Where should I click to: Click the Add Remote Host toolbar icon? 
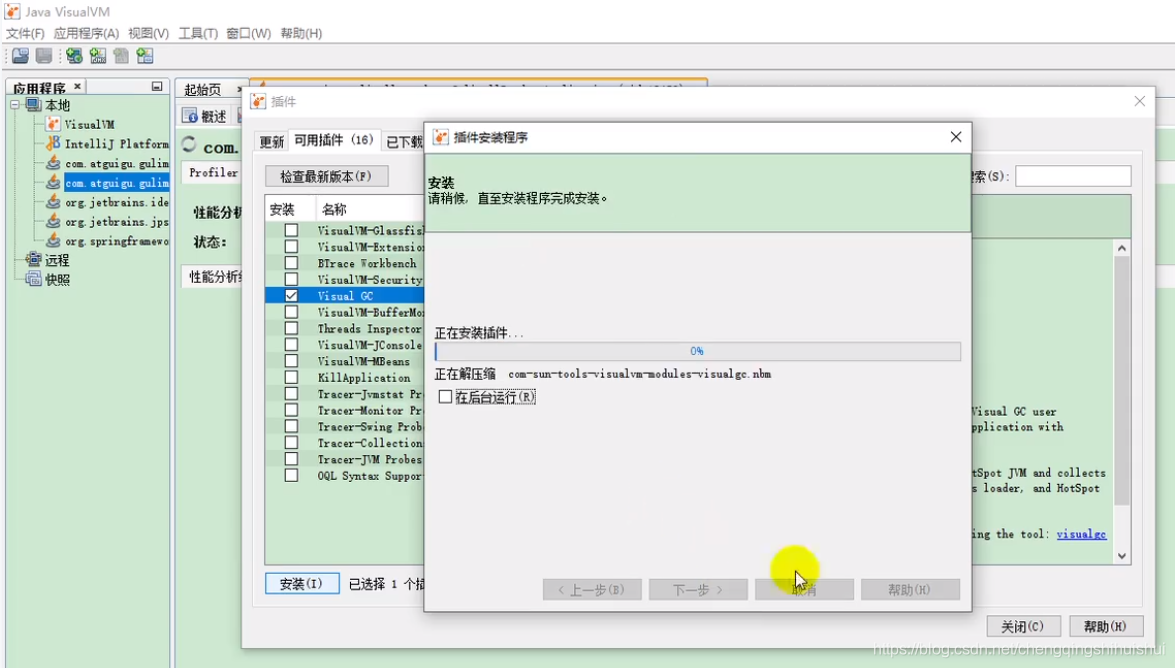[73, 55]
